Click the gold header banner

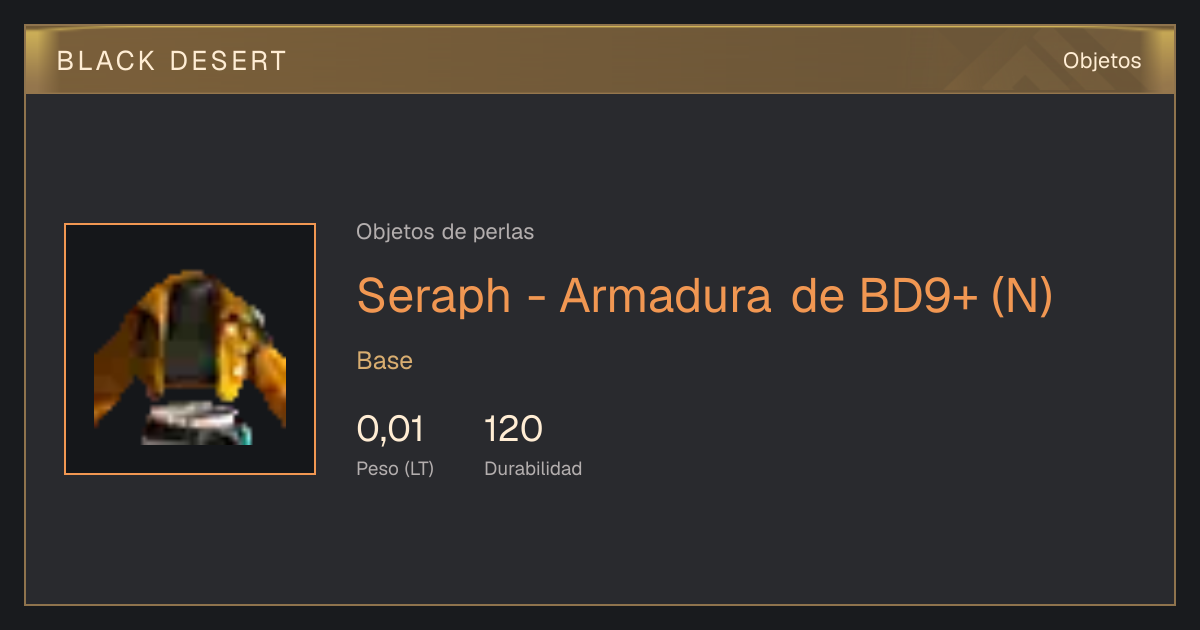[x=600, y=60]
